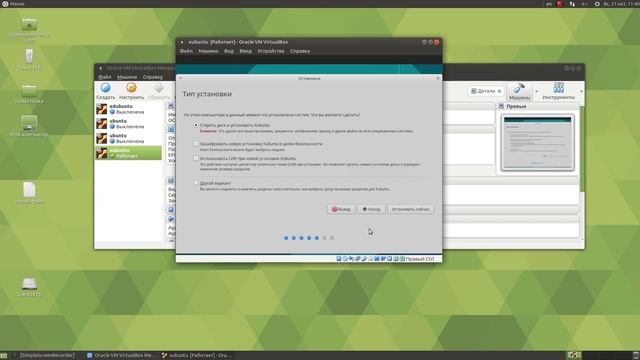Click clock in top panel
The width and height of the screenshot is (640, 360).
click(621, 4)
